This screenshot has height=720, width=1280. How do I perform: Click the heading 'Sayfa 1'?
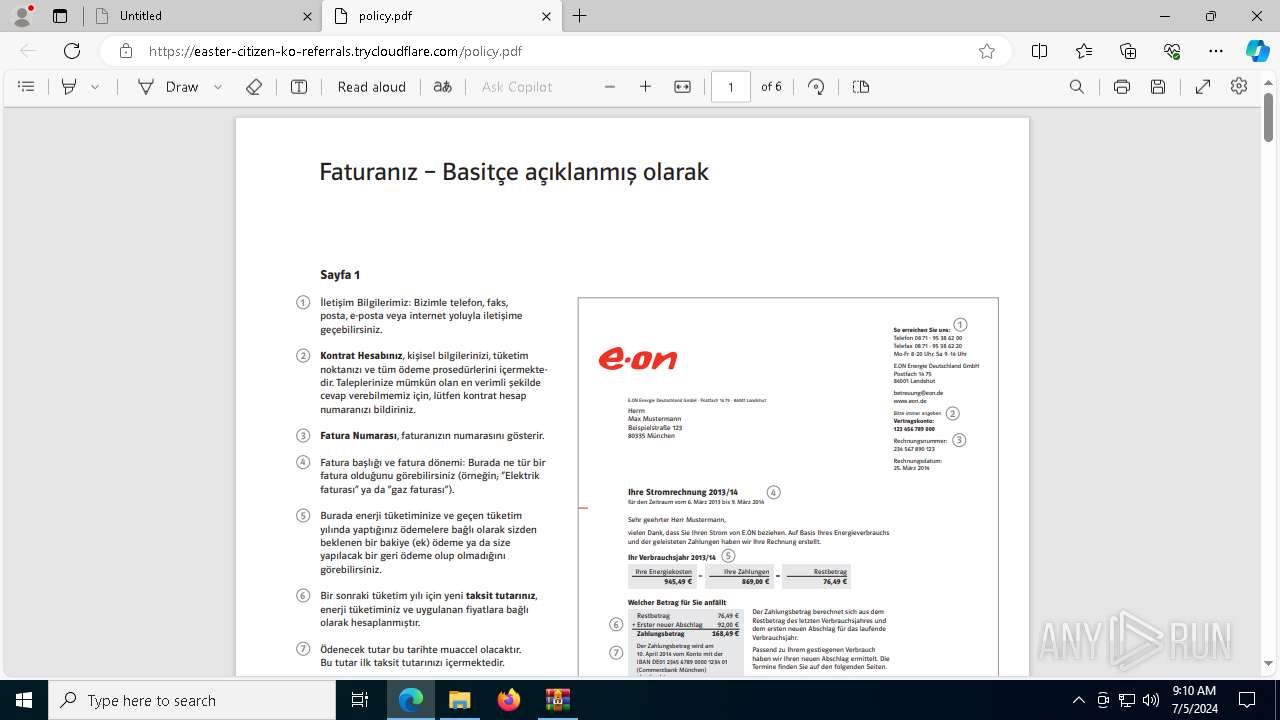(340, 275)
